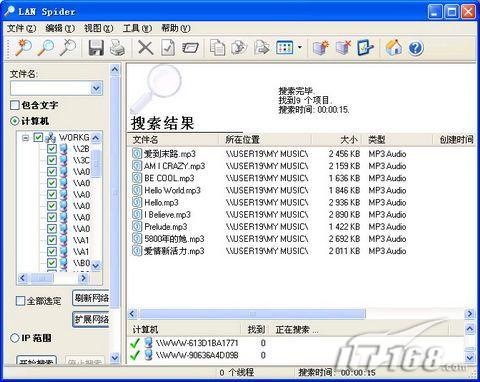Sort by 文件名 column header
This screenshot has height=382, width=480.
(x=173, y=139)
